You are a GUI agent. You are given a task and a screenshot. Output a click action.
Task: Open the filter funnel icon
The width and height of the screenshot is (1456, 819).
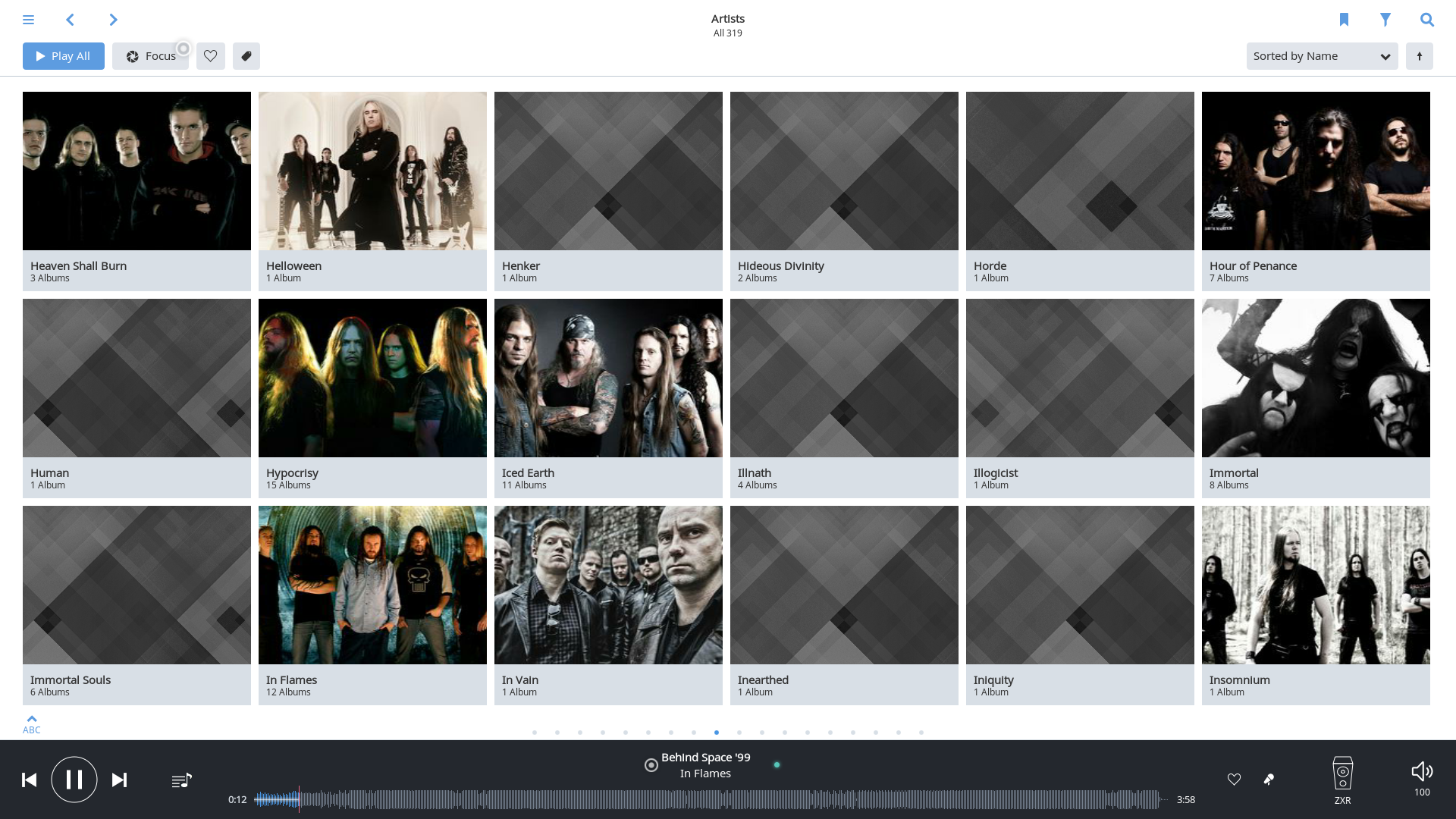(1385, 20)
